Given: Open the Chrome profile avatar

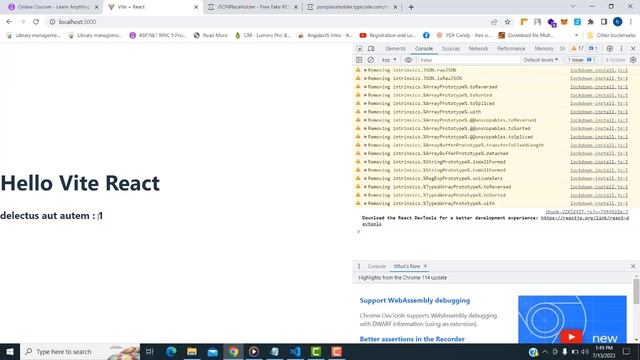Looking at the screenshot, I should click(x=618, y=22).
